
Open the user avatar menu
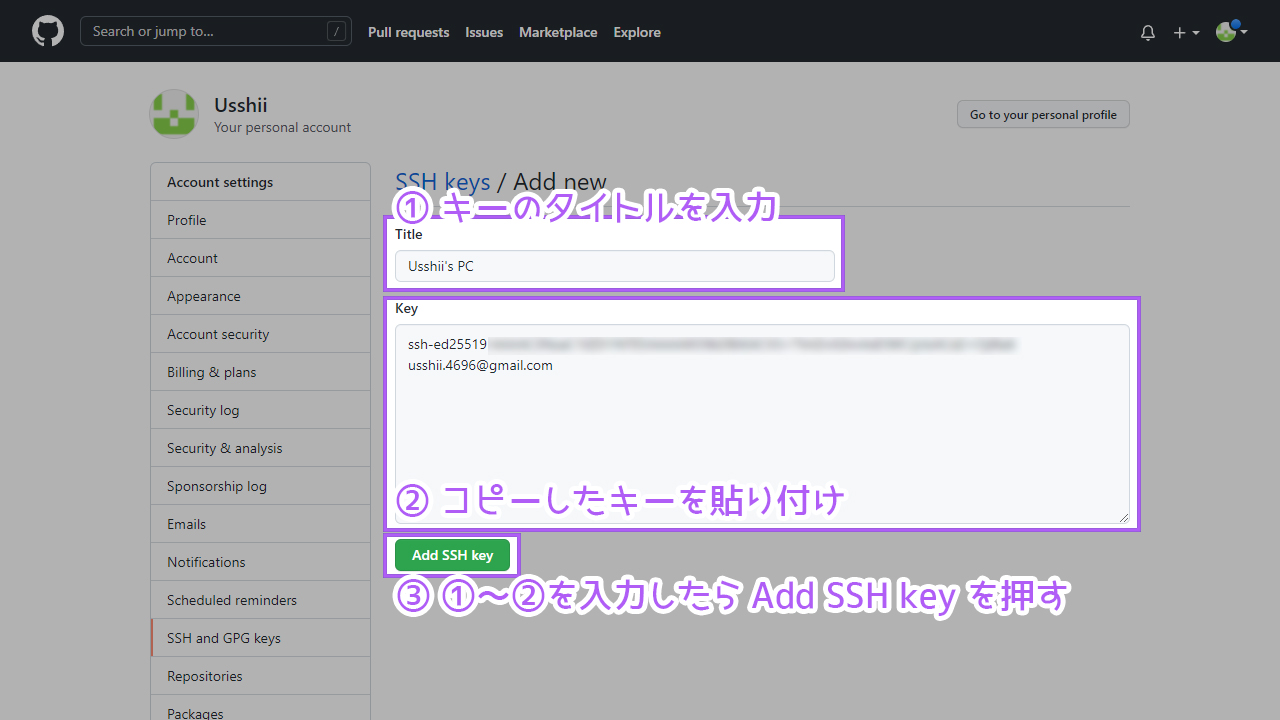pyautogui.click(x=1231, y=32)
